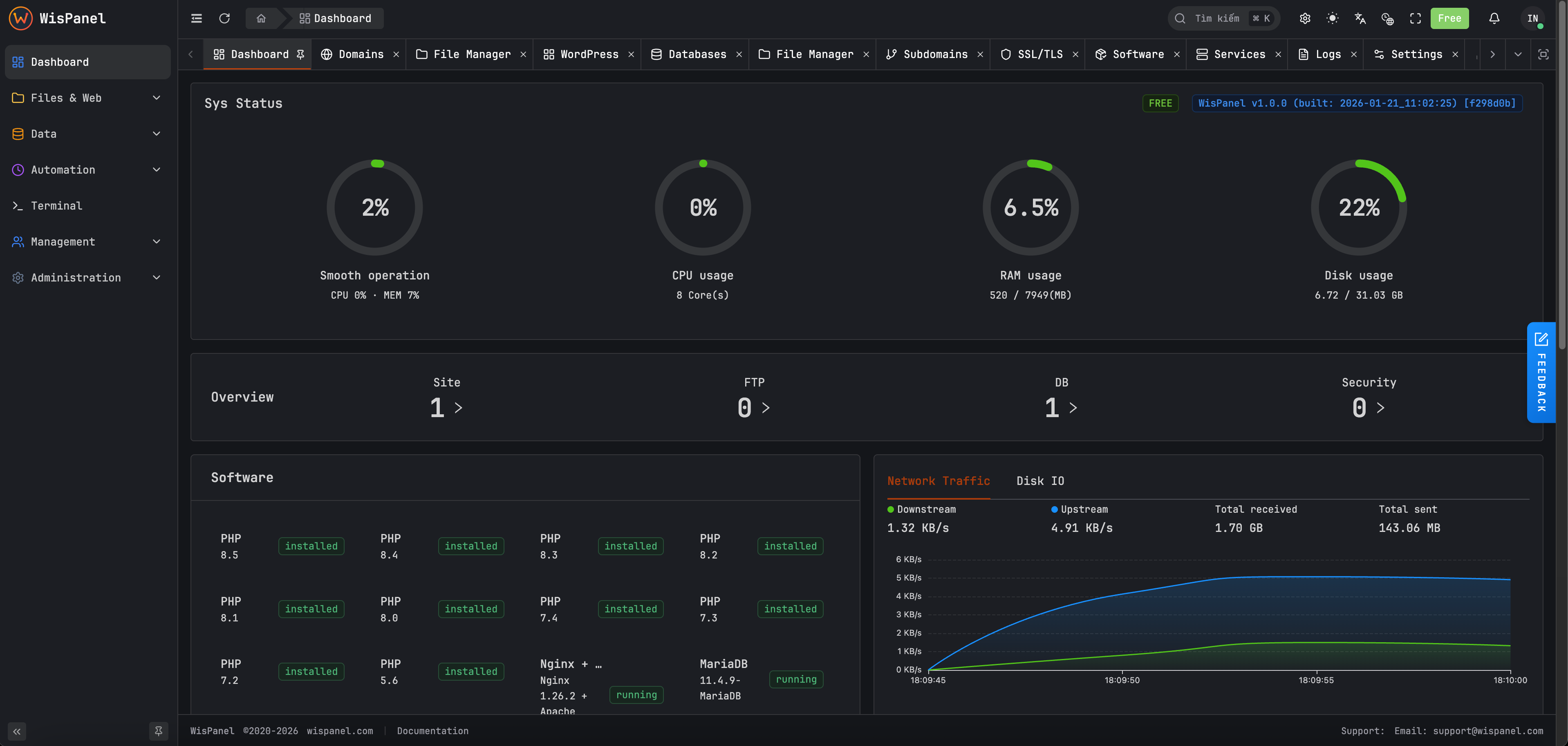Open the top-right settings gear

point(1305,18)
